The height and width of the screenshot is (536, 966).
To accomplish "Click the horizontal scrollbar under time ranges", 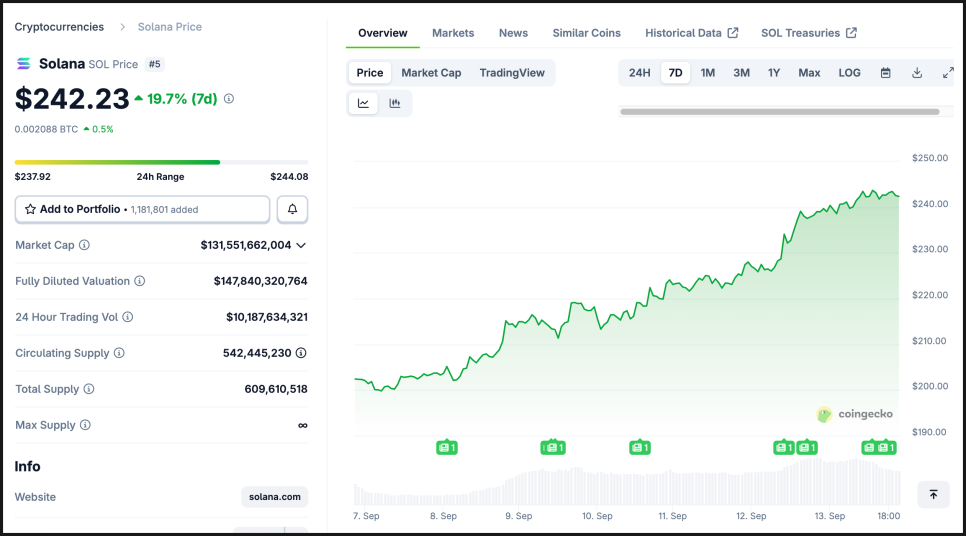I will point(780,112).
